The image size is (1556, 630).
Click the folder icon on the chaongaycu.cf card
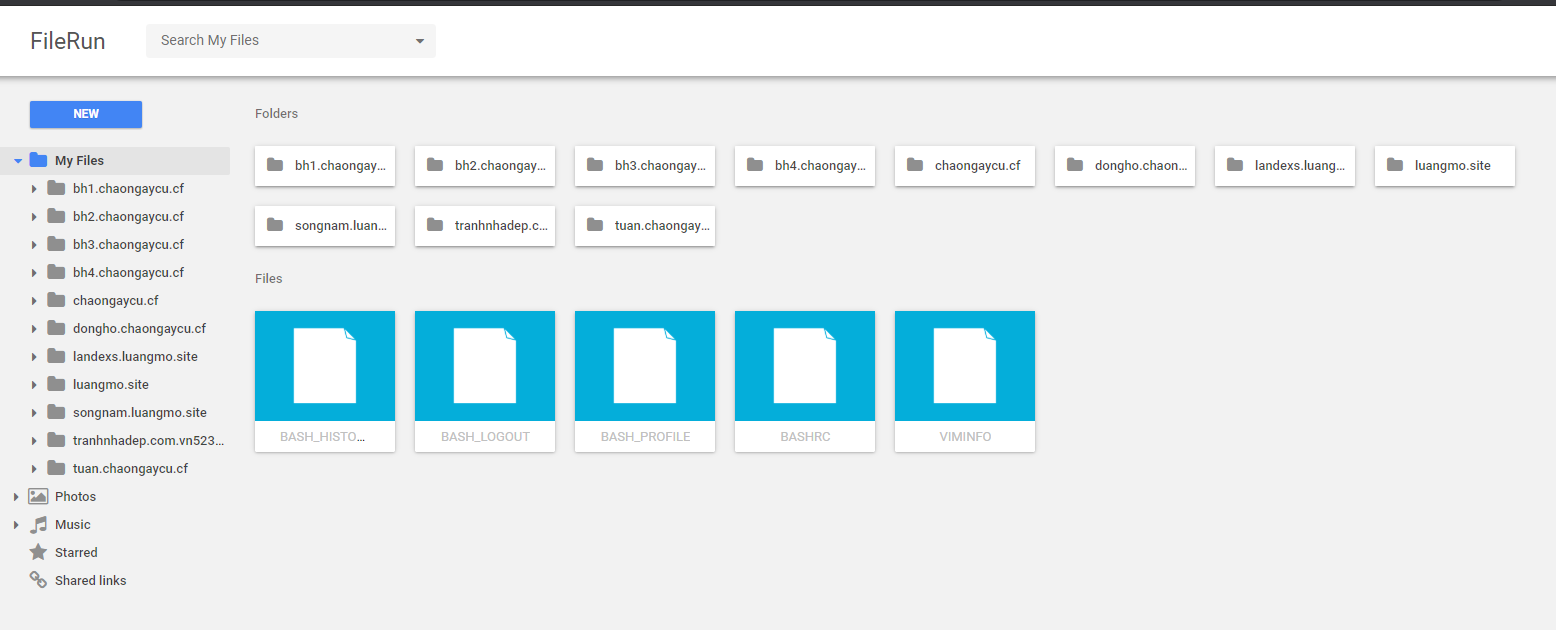click(x=915, y=165)
